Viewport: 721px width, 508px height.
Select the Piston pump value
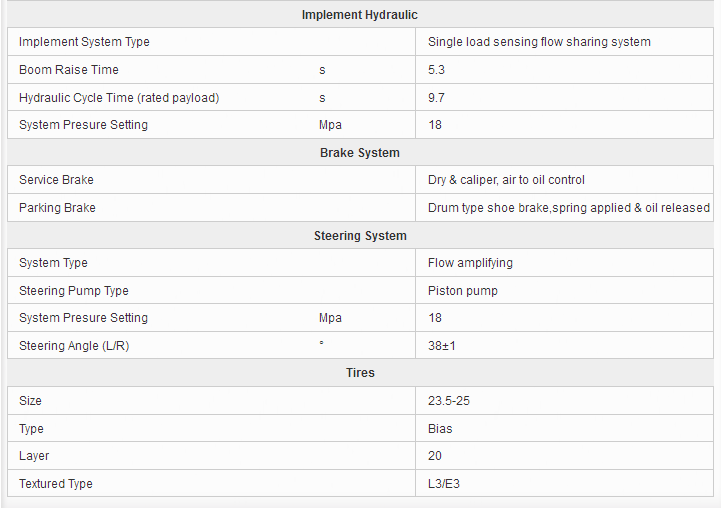tap(463, 291)
